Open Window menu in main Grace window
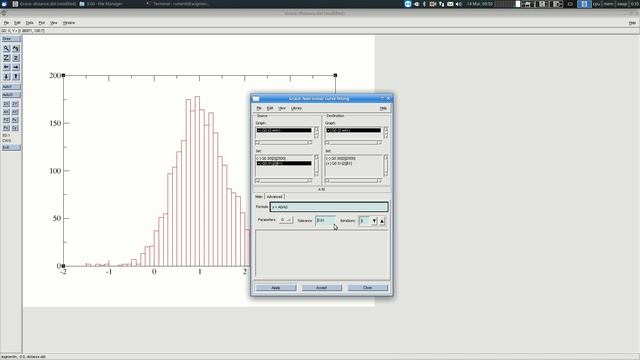 (69, 23)
